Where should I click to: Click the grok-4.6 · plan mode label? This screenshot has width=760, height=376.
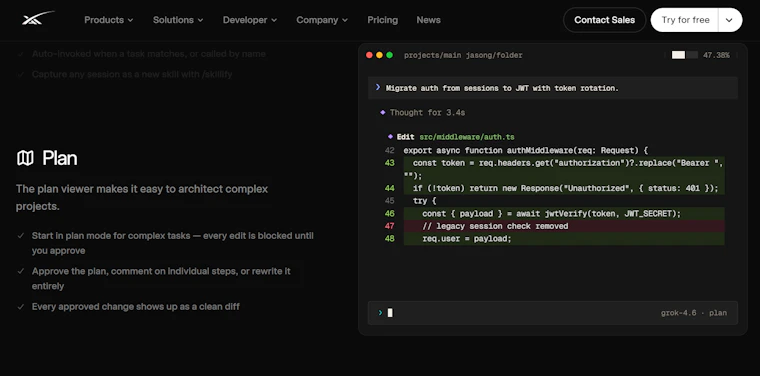(x=694, y=313)
